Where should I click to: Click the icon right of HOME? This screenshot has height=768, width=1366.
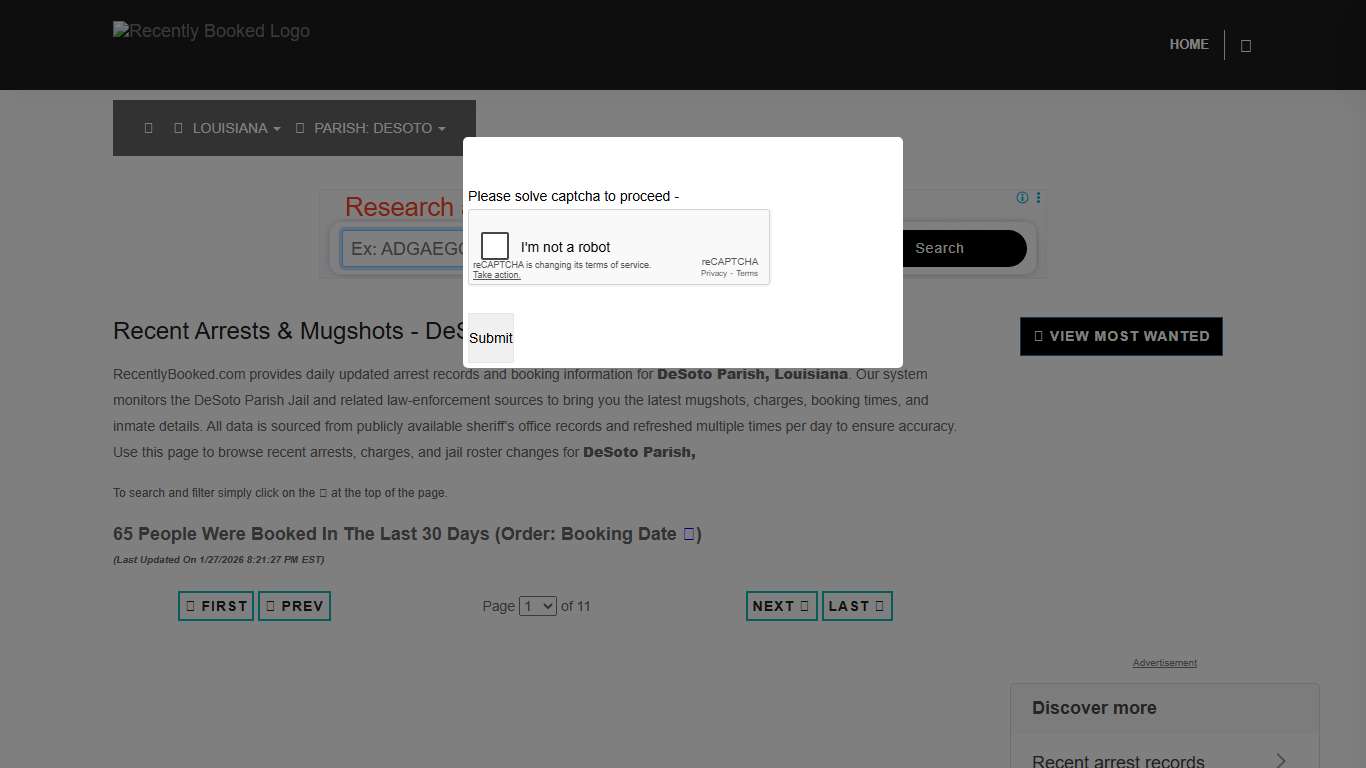(x=1246, y=46)
